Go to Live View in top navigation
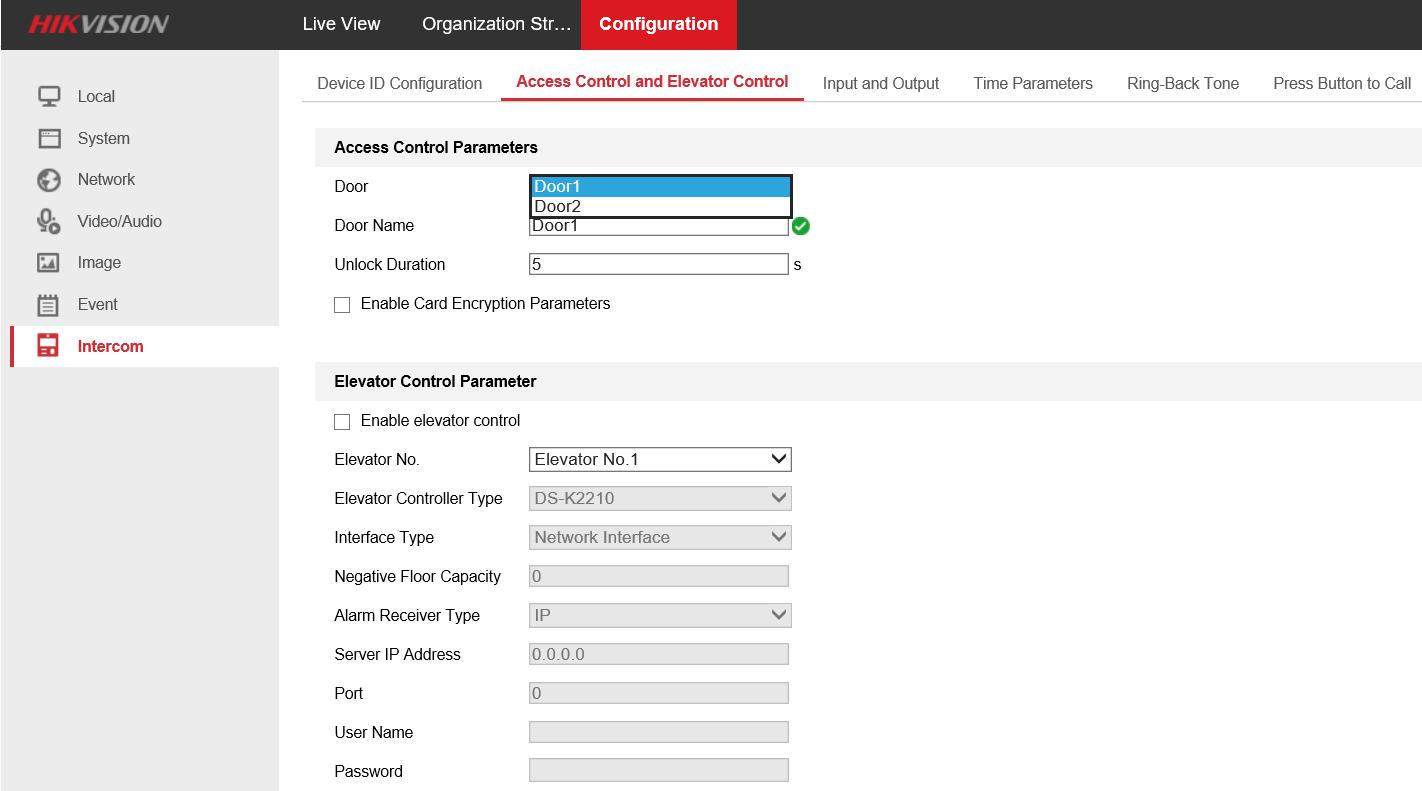Viewport: 1422px width, 791px height. point(341,24)
